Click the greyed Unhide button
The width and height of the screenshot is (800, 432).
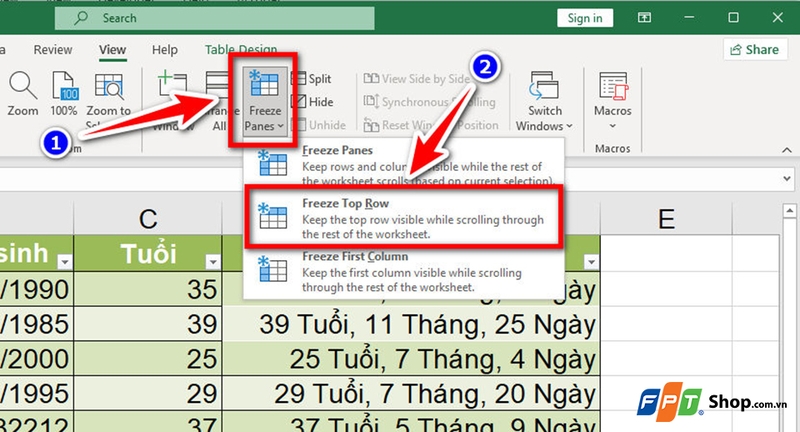tap(320, 125)
